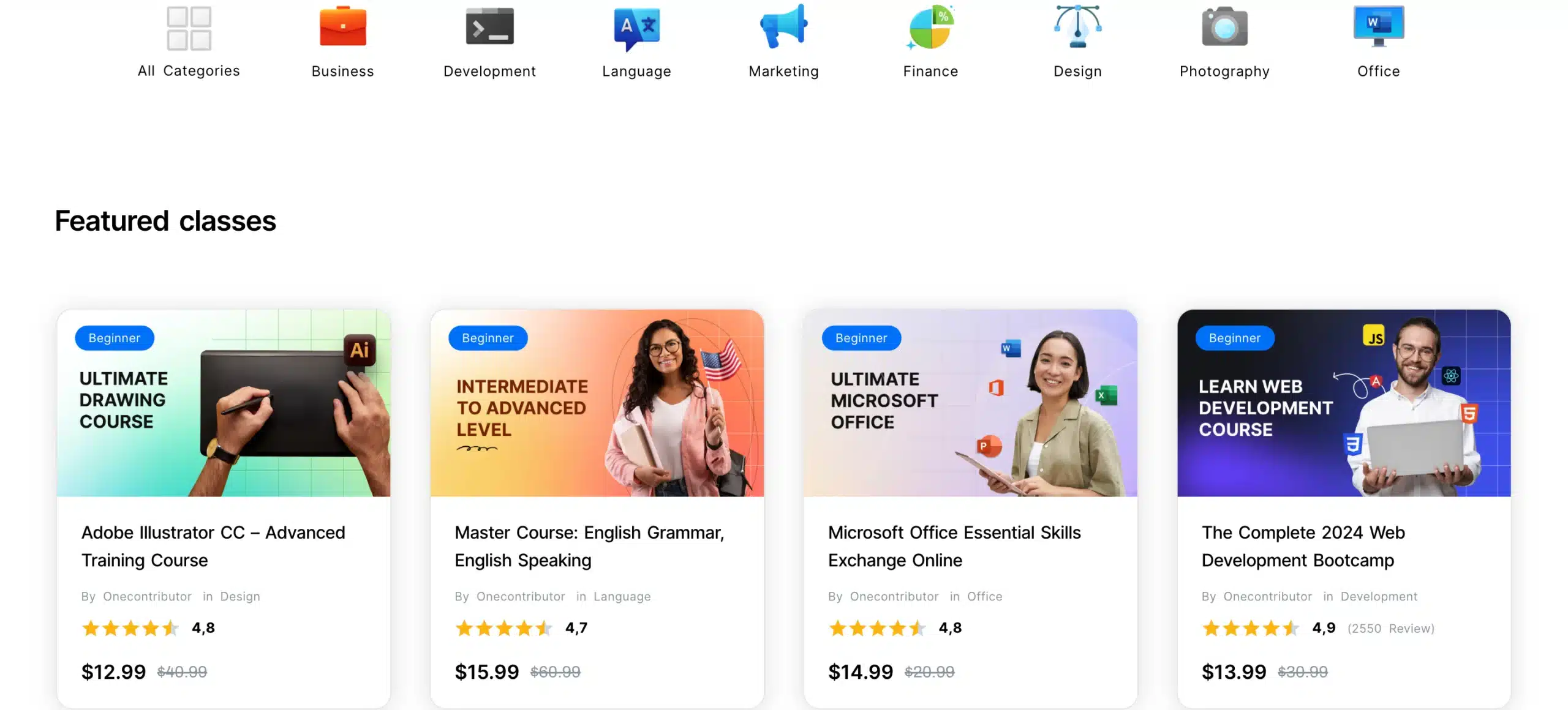Select the Language translation icon
The width and height of the screenshot is (1568, 710).
pos(636,28)
